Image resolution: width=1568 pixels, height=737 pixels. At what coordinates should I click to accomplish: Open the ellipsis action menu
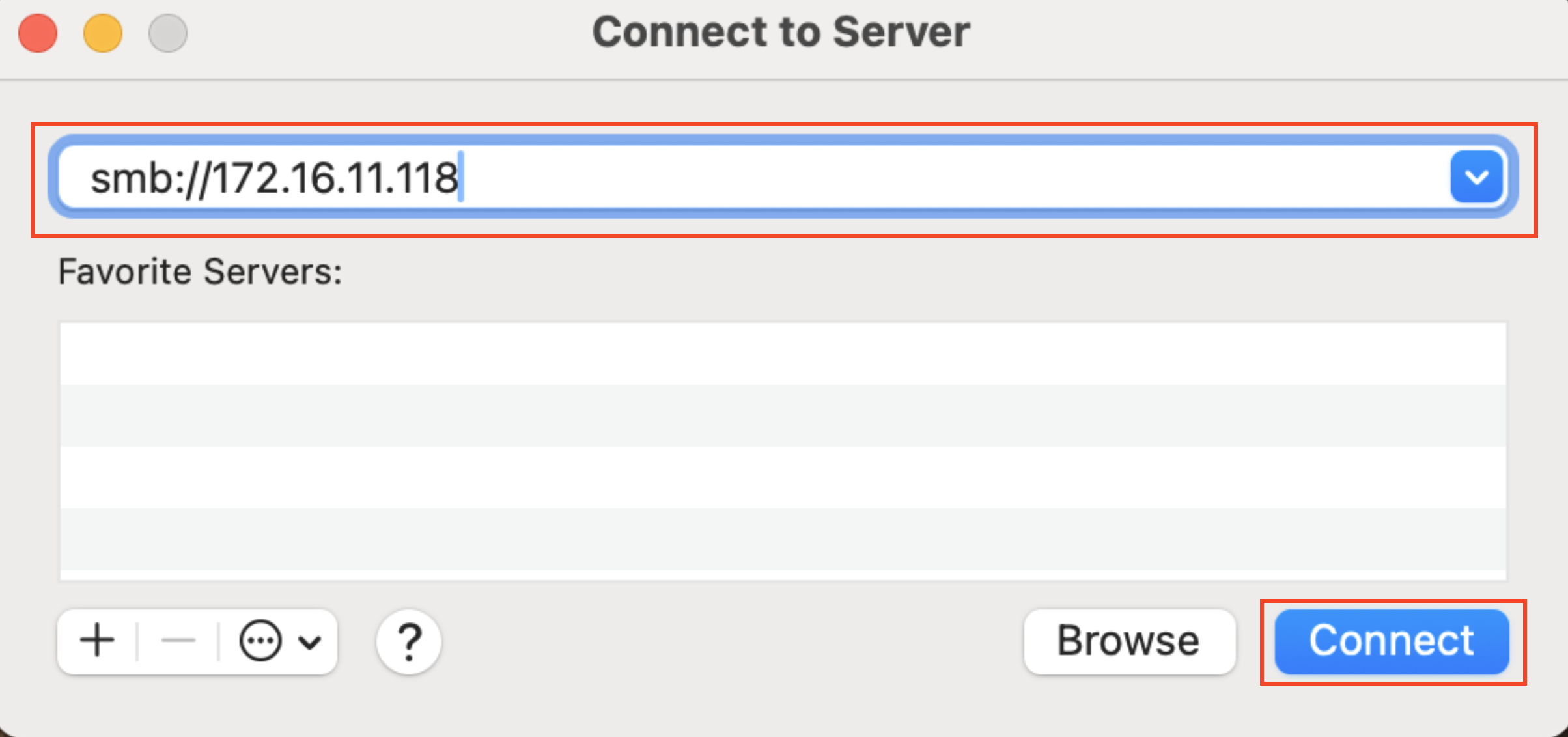point(260,641)
